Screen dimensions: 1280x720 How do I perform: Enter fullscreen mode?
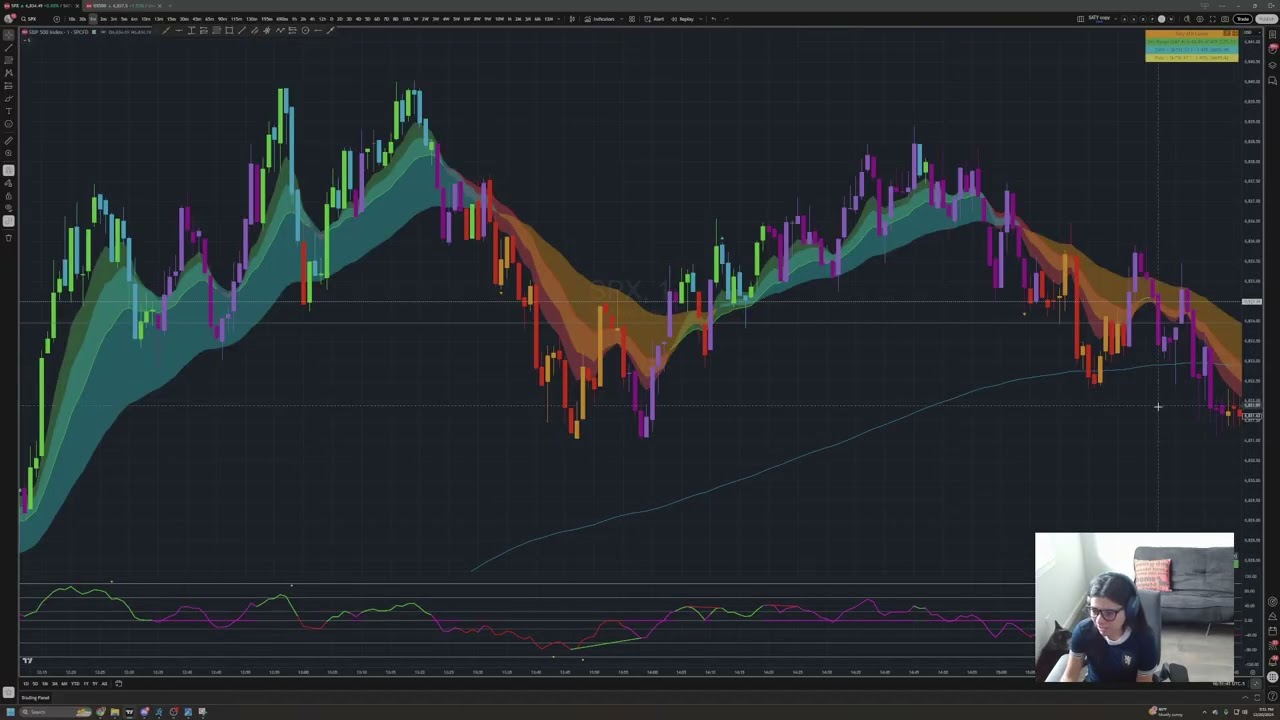tap(1213, 19)
